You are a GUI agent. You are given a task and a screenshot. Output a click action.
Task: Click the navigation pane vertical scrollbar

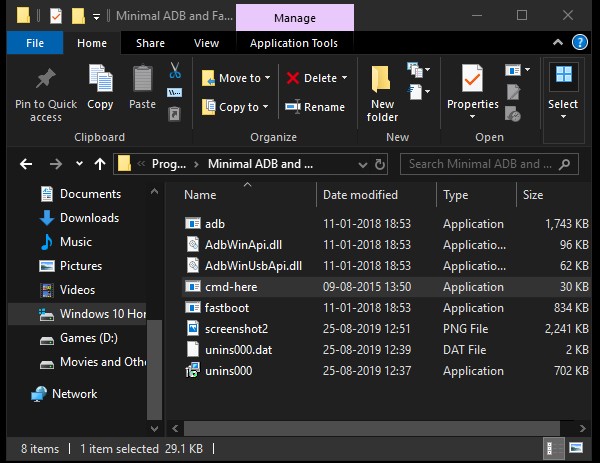click(154, 369)
